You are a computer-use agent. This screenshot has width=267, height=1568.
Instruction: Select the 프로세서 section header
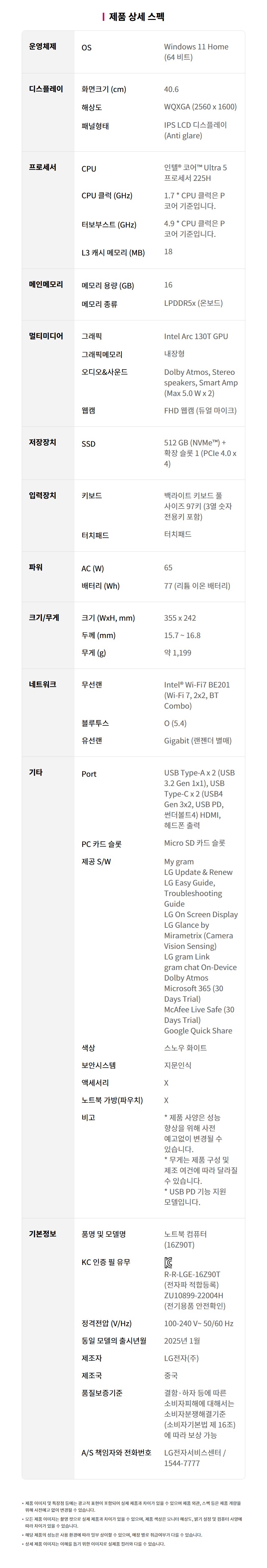[x=43, y=168]
